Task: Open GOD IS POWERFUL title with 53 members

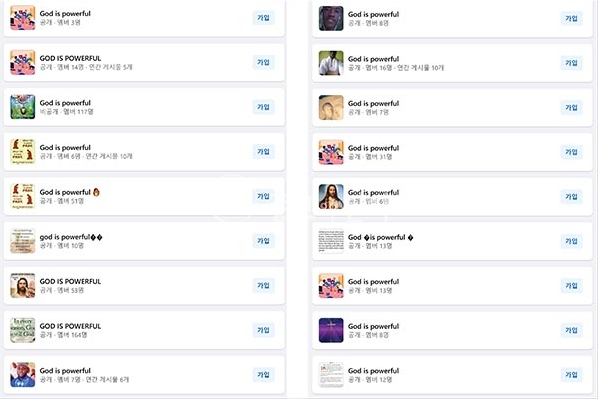Action: click(x=70, y=282)
